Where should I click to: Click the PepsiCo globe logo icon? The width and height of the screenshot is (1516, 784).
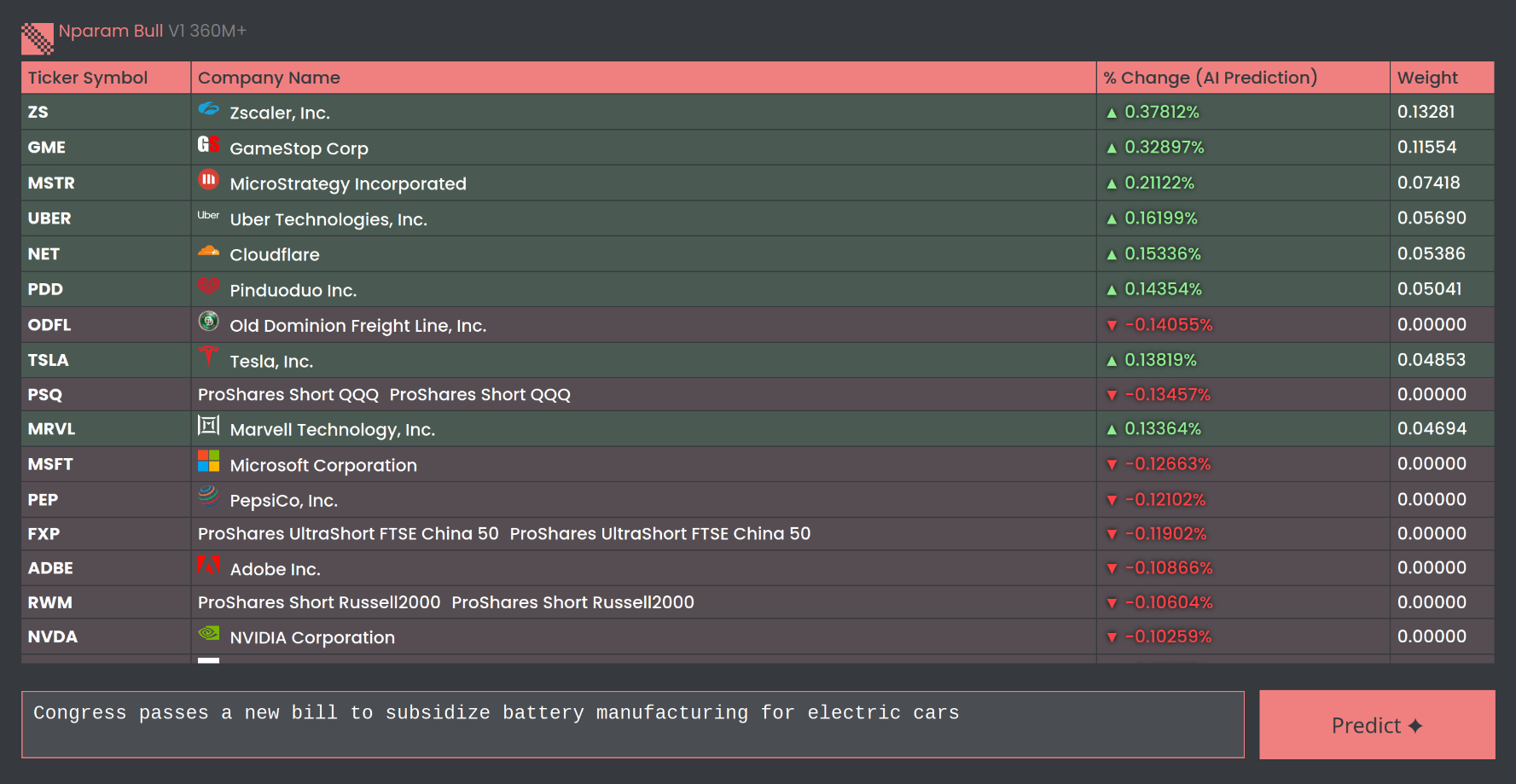click(x=208, y=496)
